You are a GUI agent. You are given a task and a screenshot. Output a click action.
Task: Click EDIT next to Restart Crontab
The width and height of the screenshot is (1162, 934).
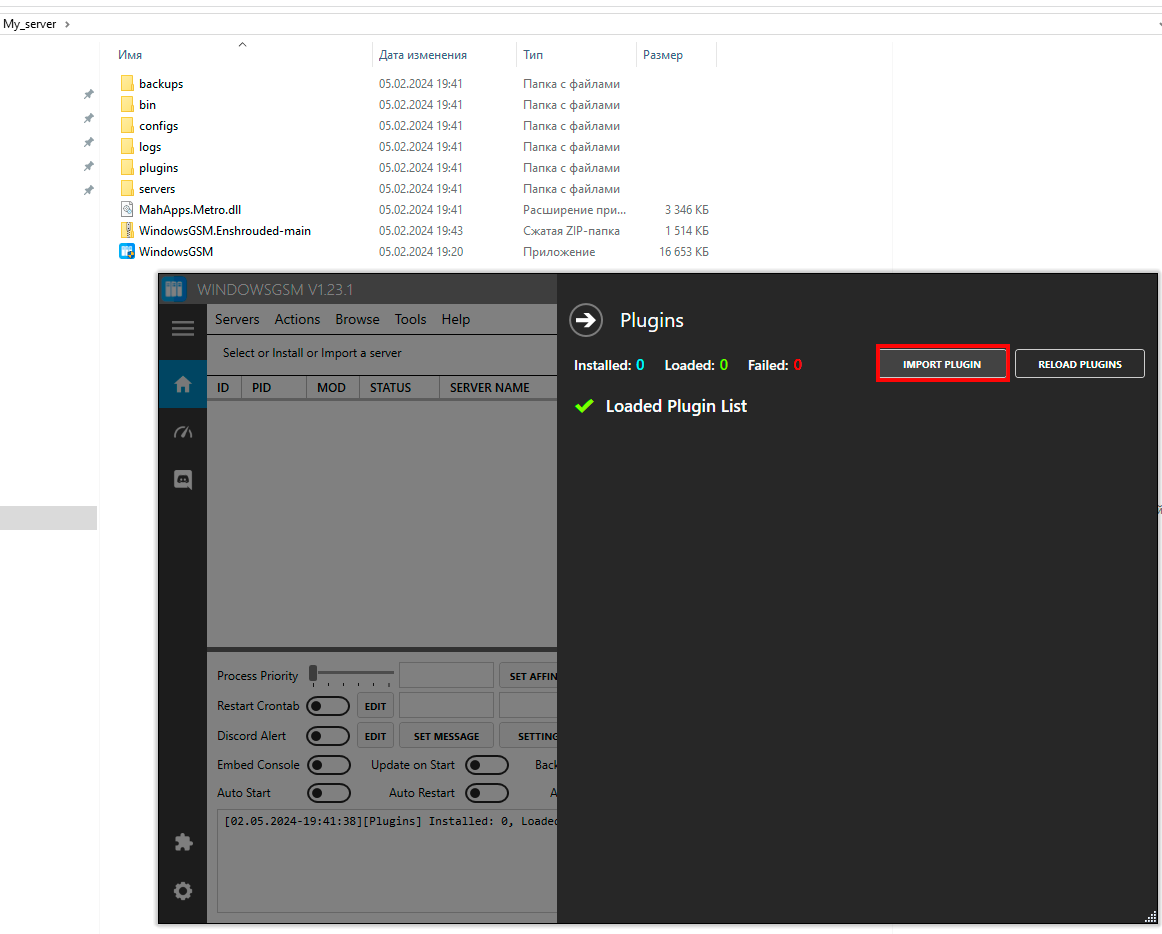pos(375,706)
